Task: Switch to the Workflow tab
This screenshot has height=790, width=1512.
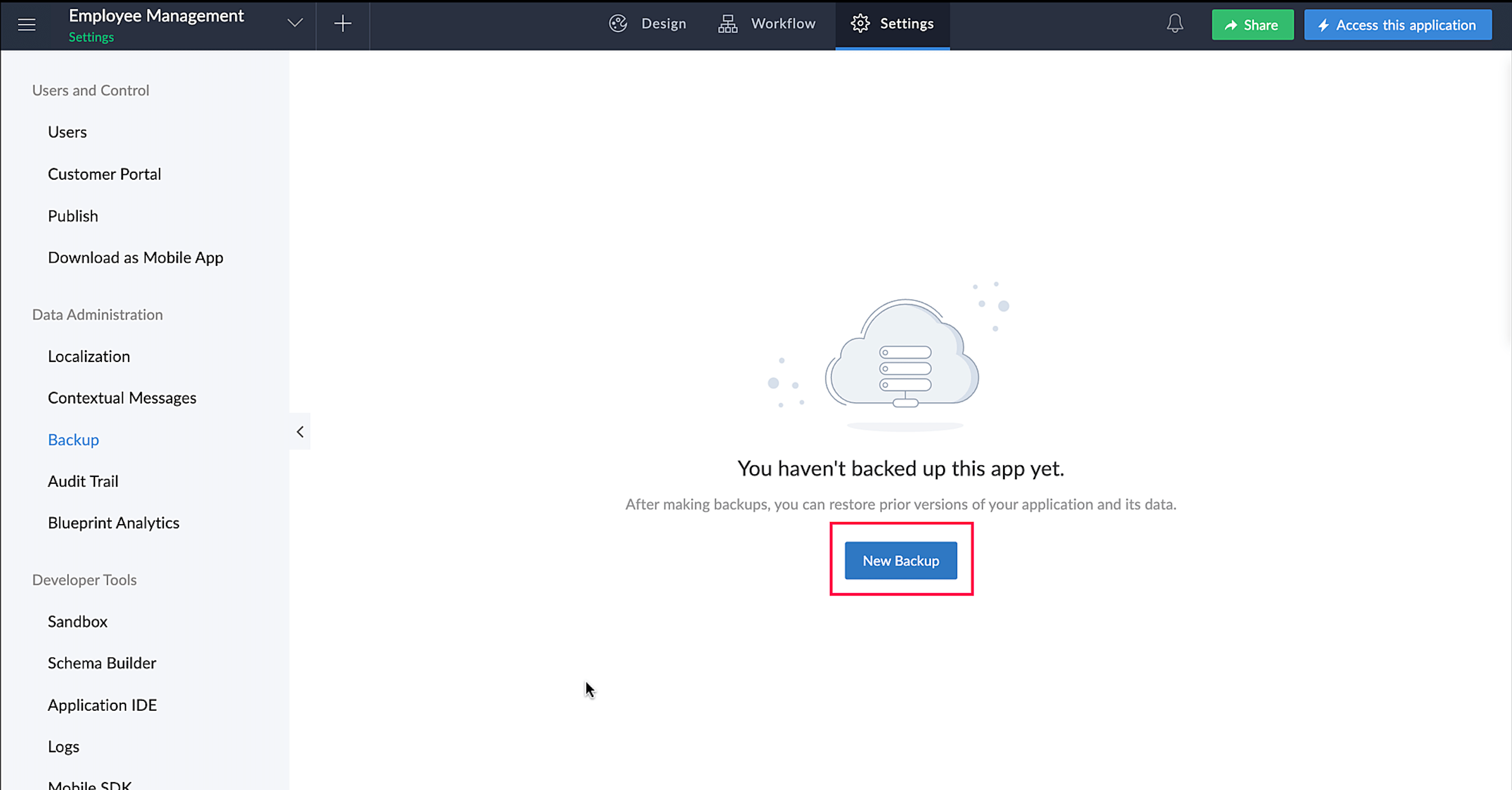Action: pyautogui.click(x=783, y=24)
